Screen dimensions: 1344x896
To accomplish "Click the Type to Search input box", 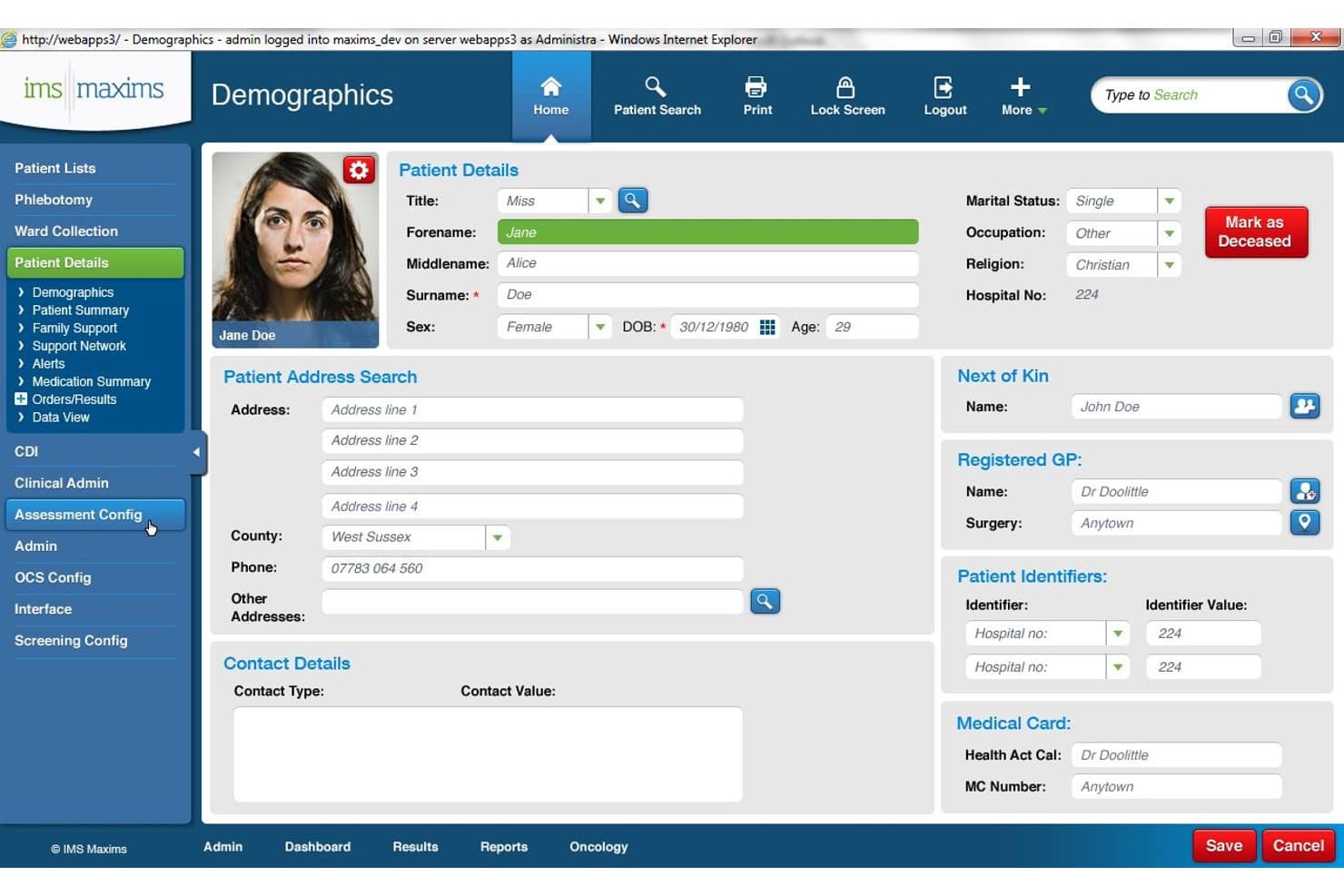I will pyautogui.click(x=1190, y=94).
